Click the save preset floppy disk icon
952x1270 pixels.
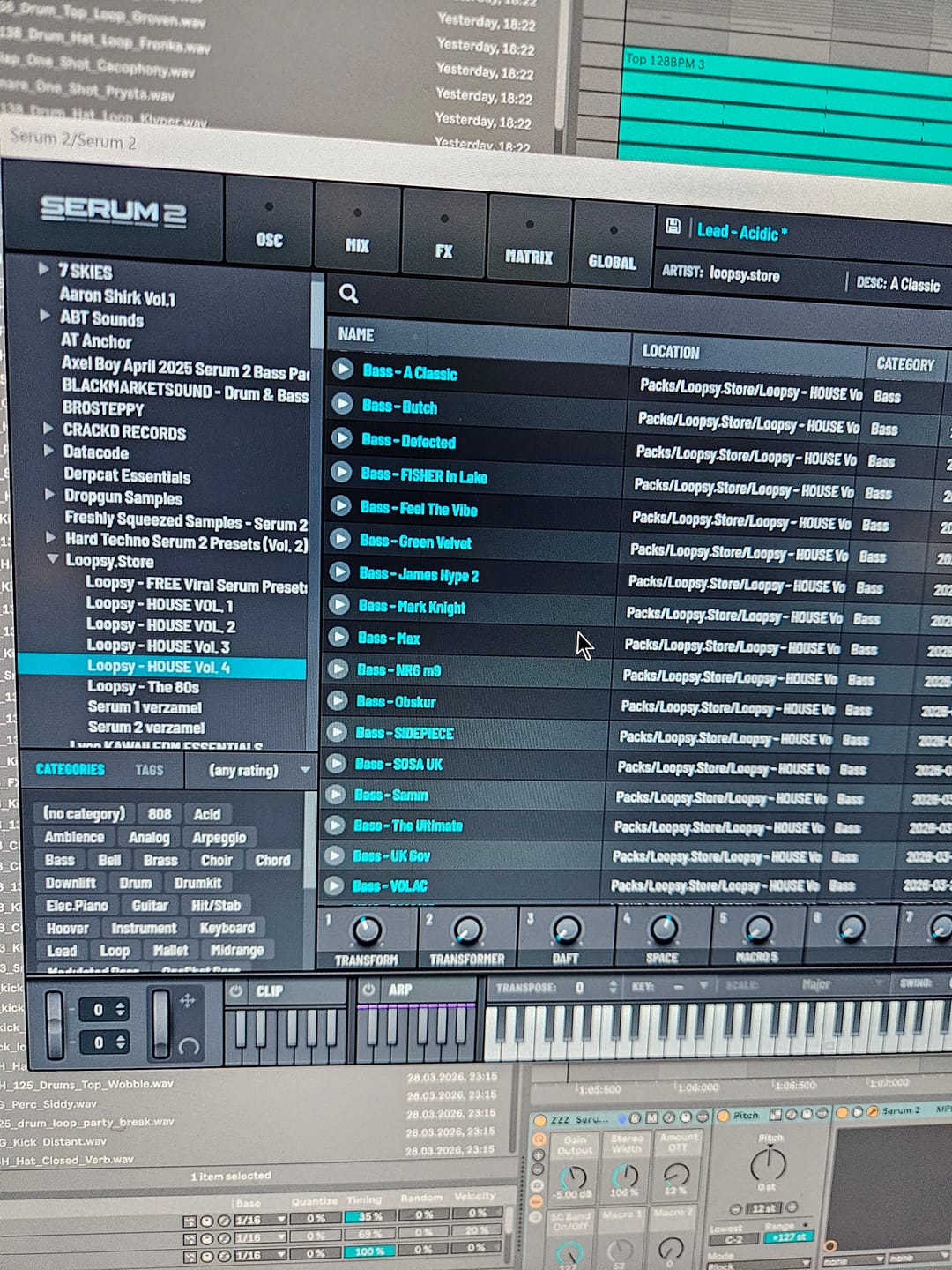[673, 227]
